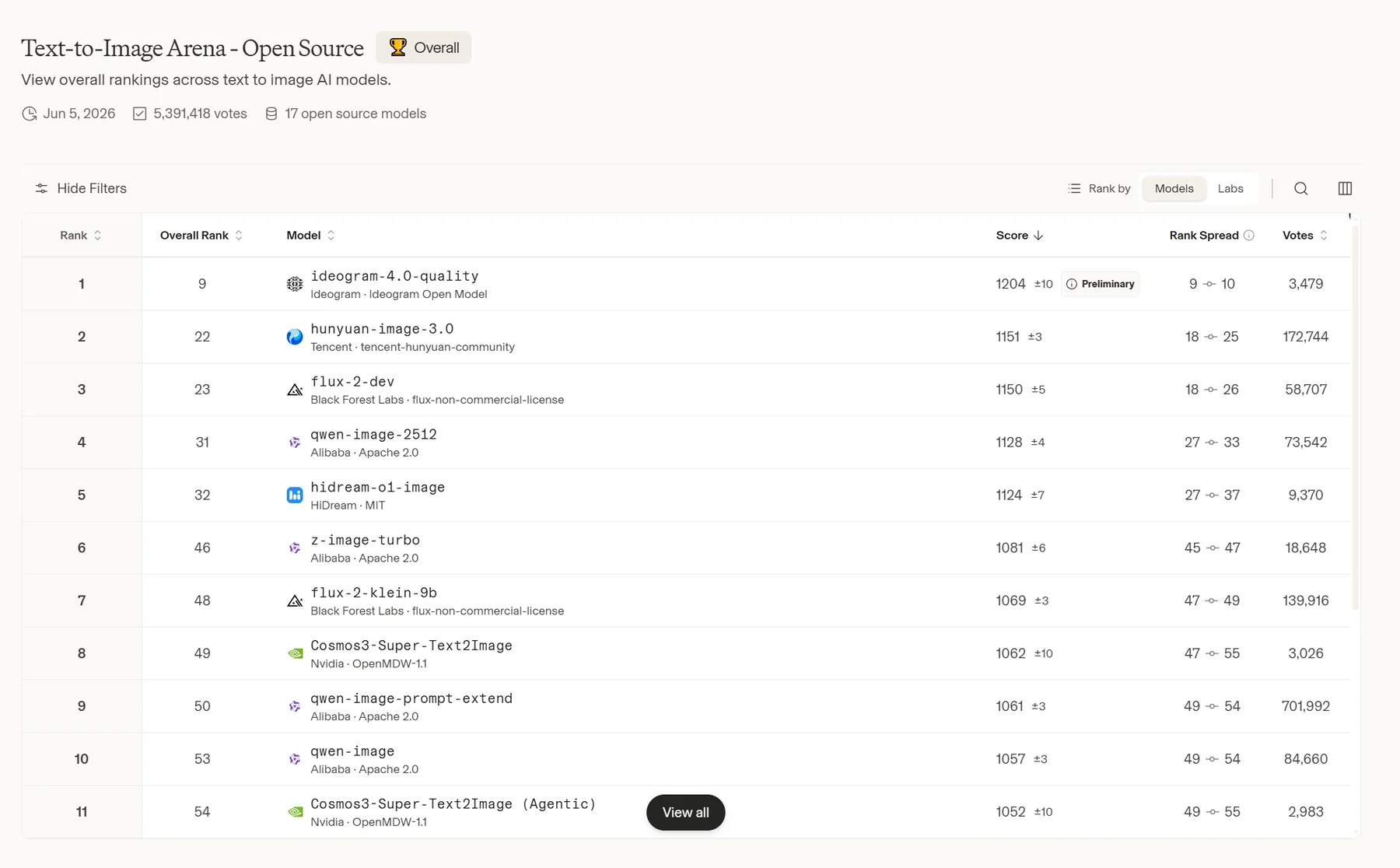This screenshot has height=868, width=1400.
Task: Click the overall rank 46 cell
Action: pos(202,548)
